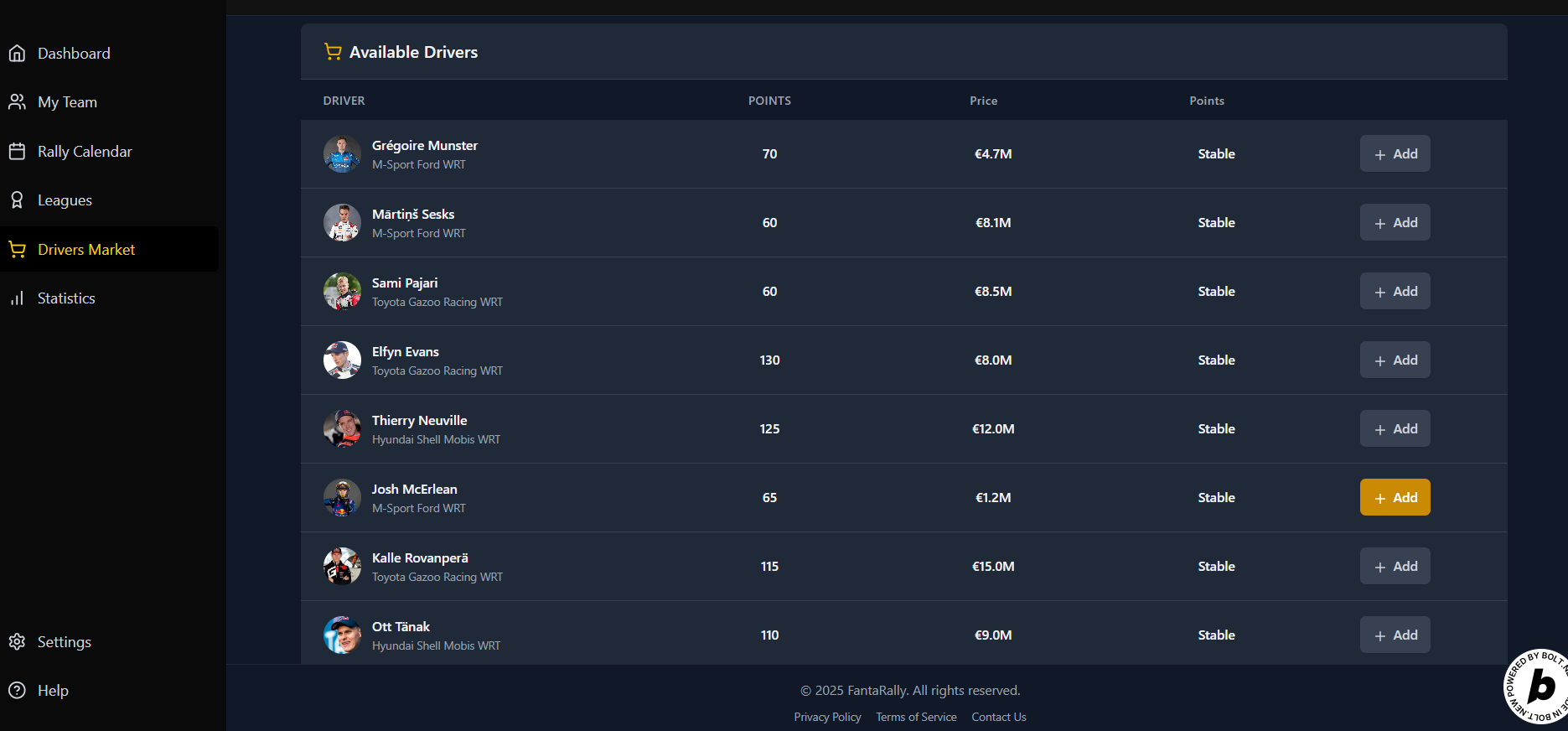Add Ott Tänak to team
This screenshot has width=1568, height=731.
[1395, 635]
